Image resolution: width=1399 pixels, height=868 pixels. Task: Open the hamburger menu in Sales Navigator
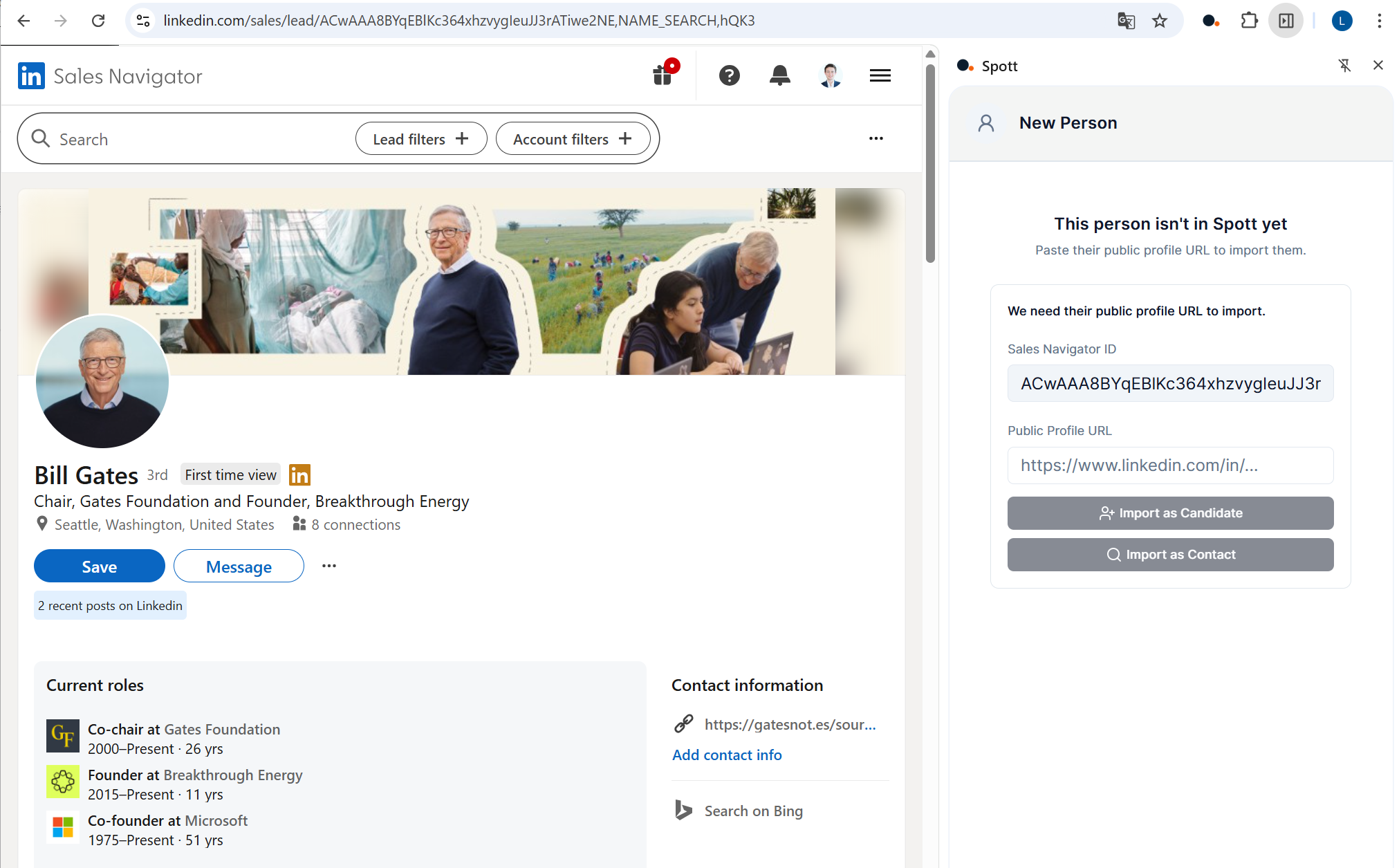[x=880, y=75]
